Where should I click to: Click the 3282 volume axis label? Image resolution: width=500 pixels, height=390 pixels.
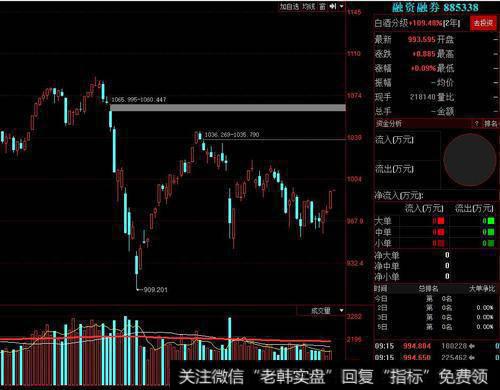pos(354,316)
